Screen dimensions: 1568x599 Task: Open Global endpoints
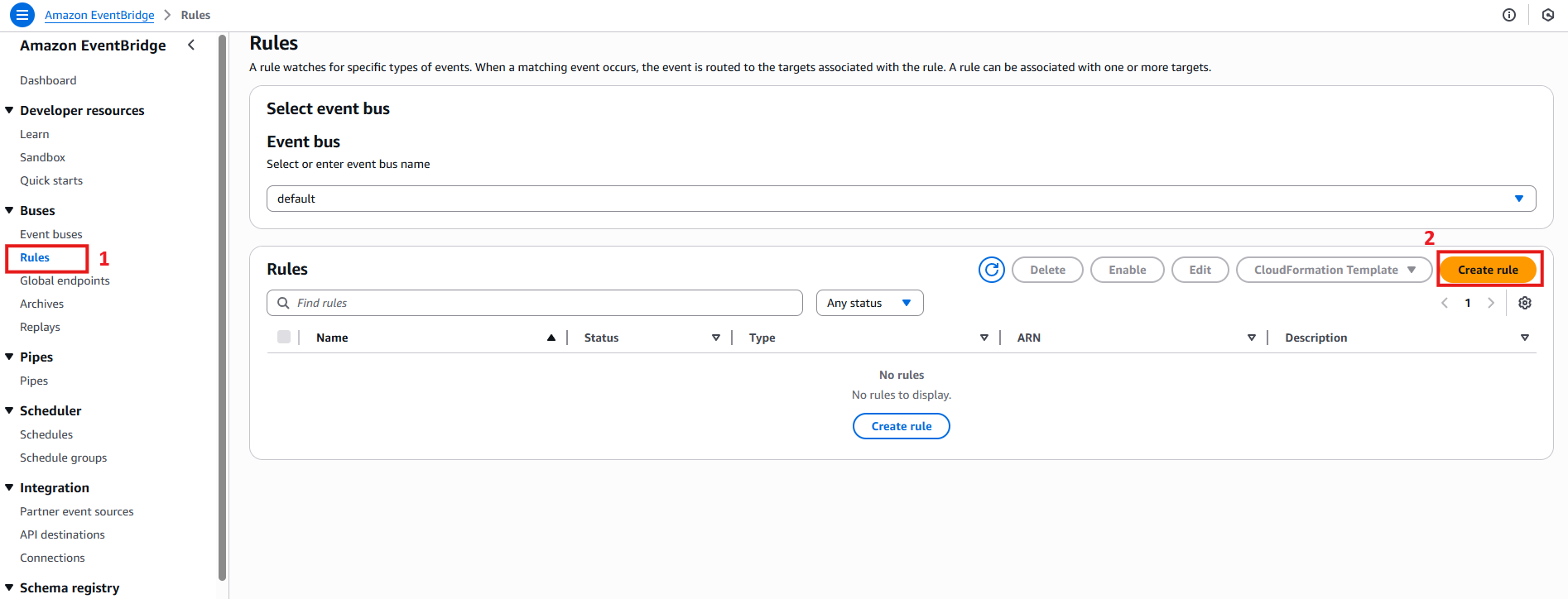point(65,280)
